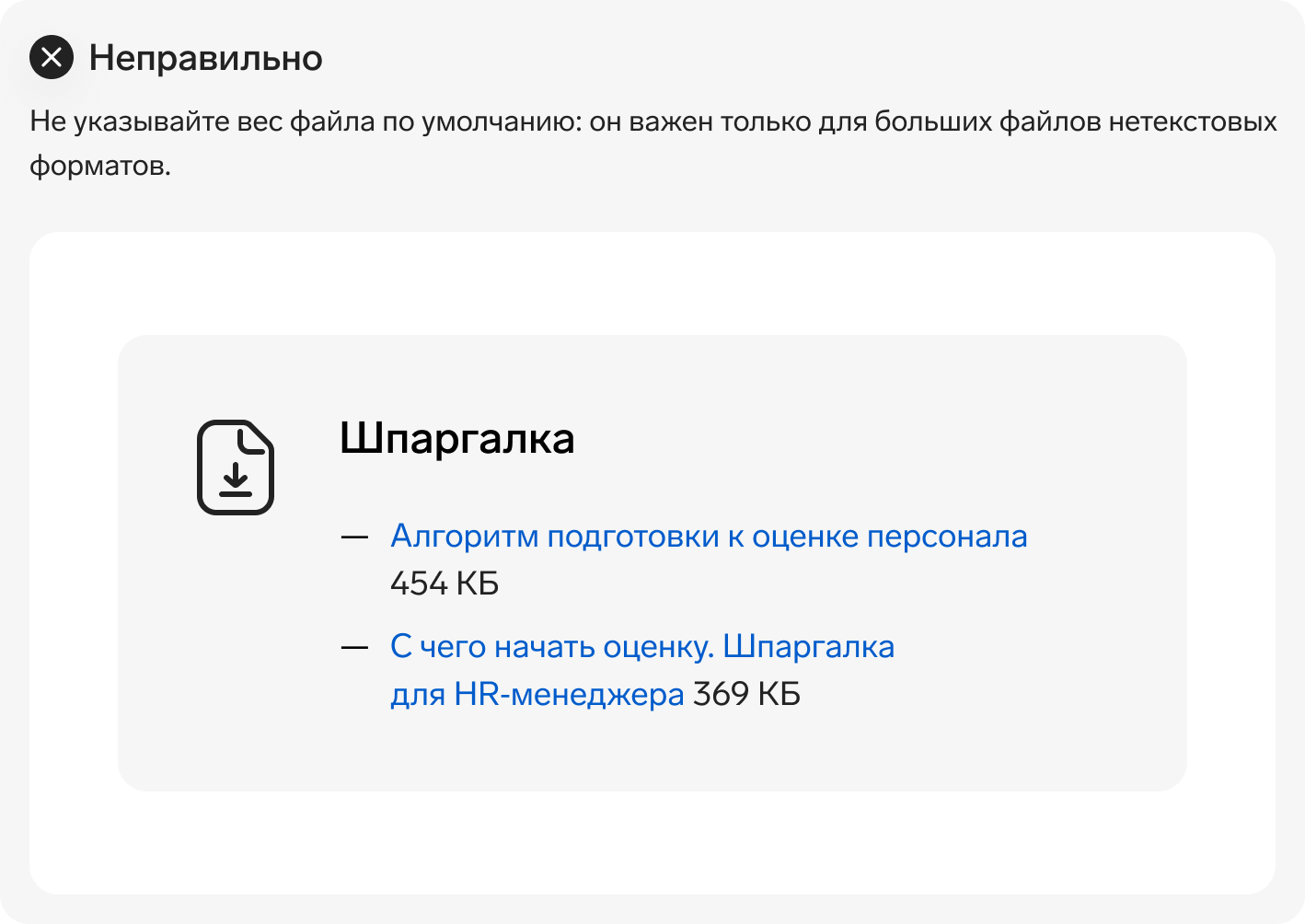
Task: Open 'Алгоритм подготовки к оценке персонала' link
Action: click(709, 536)
